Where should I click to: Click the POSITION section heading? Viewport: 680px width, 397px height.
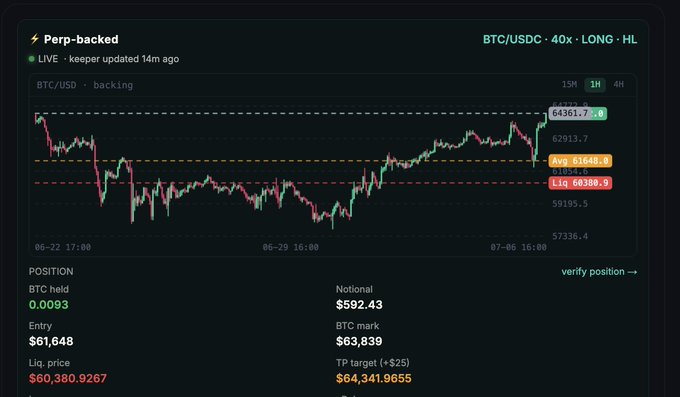coord(51,272)
